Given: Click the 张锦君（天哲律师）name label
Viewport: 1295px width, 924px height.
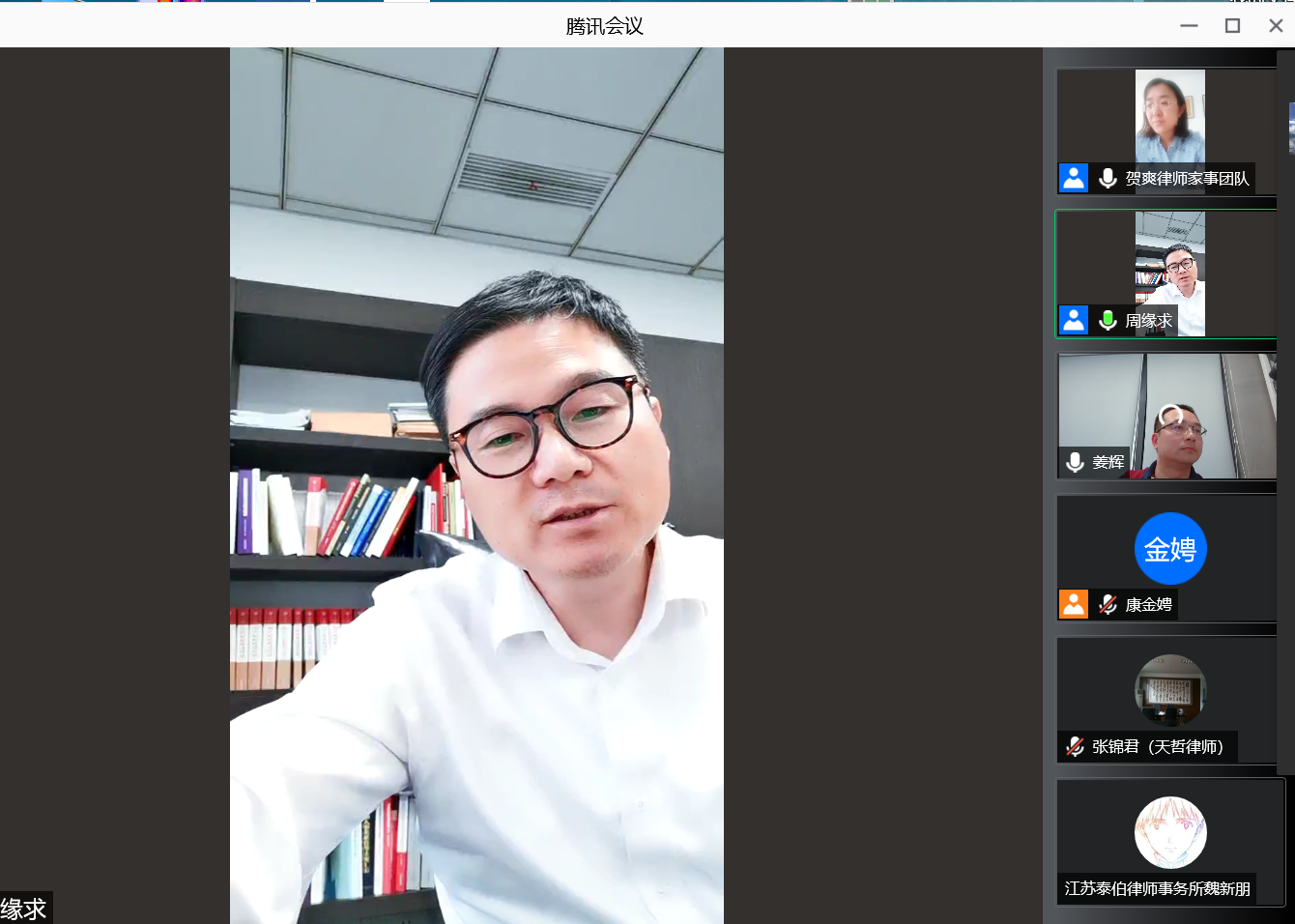Looking at the screenshot, I should point(1158,746).
